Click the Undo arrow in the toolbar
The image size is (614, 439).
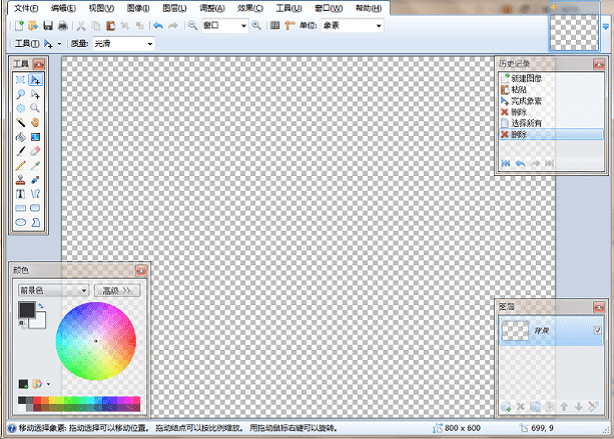coord(157,25)
